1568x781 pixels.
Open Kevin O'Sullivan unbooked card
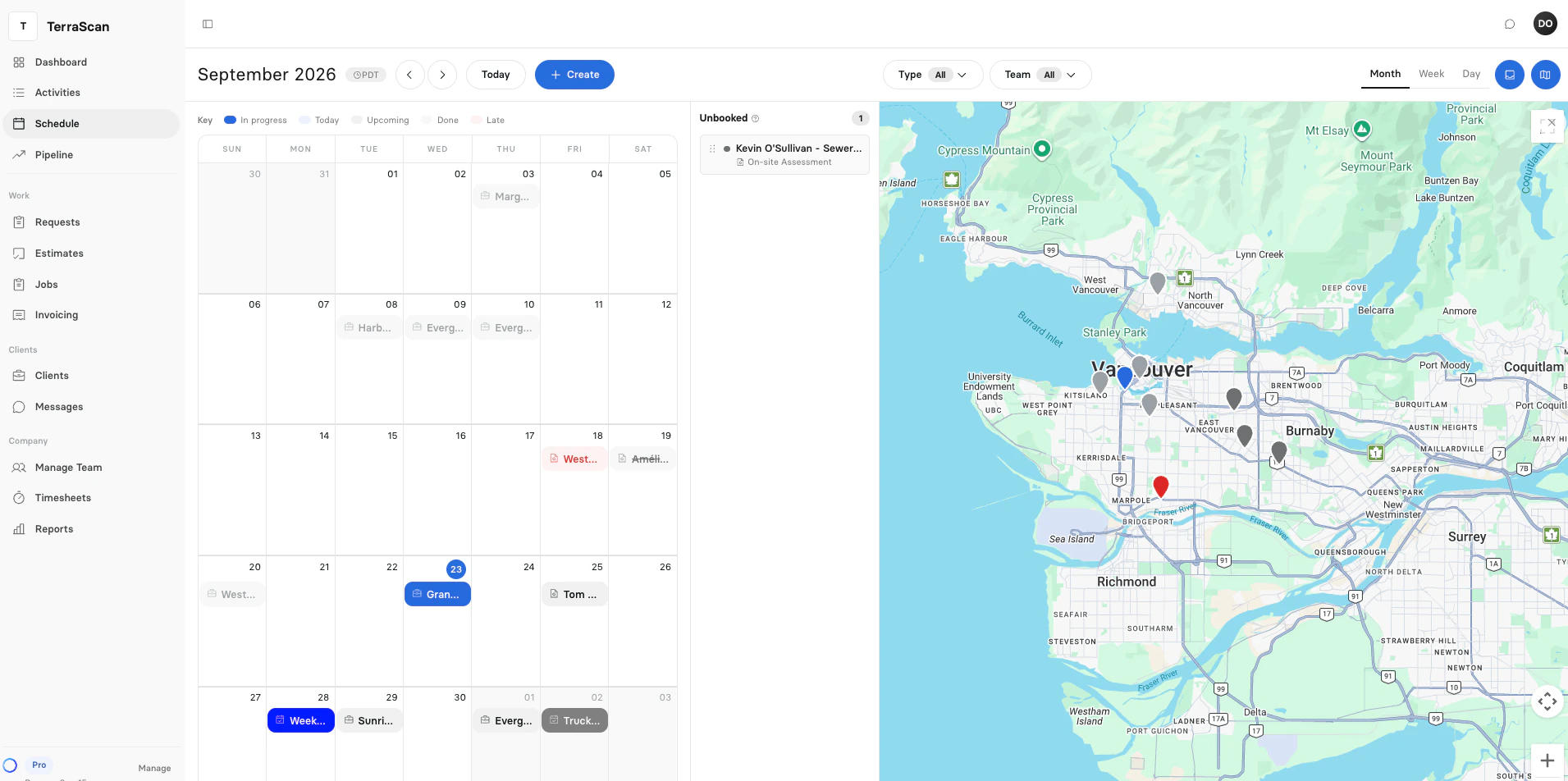click(784, 154)
